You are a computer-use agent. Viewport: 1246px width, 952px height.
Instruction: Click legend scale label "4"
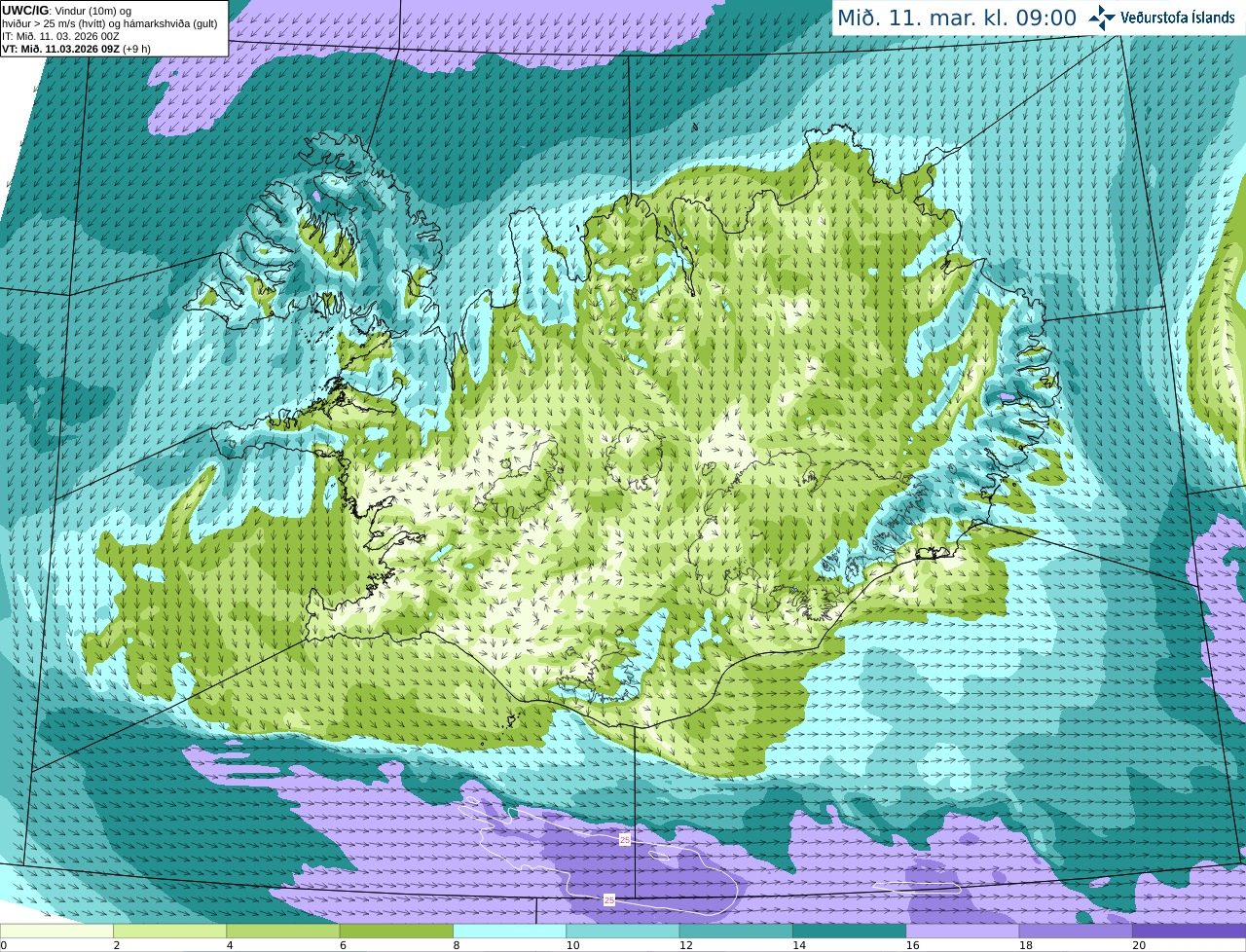pos(230,945)
